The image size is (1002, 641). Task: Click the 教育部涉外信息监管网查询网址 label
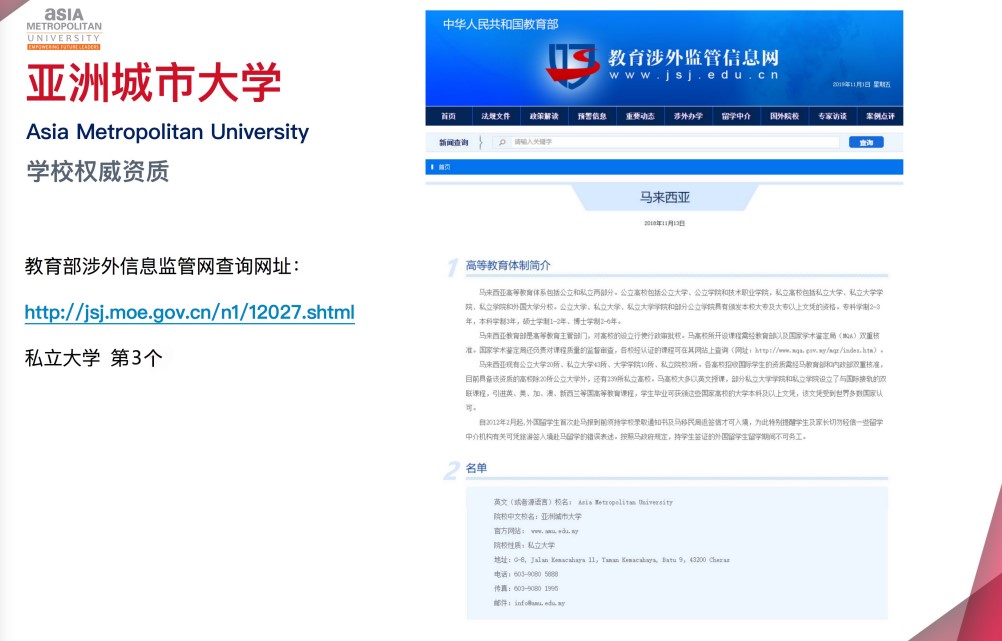[162, 266]
